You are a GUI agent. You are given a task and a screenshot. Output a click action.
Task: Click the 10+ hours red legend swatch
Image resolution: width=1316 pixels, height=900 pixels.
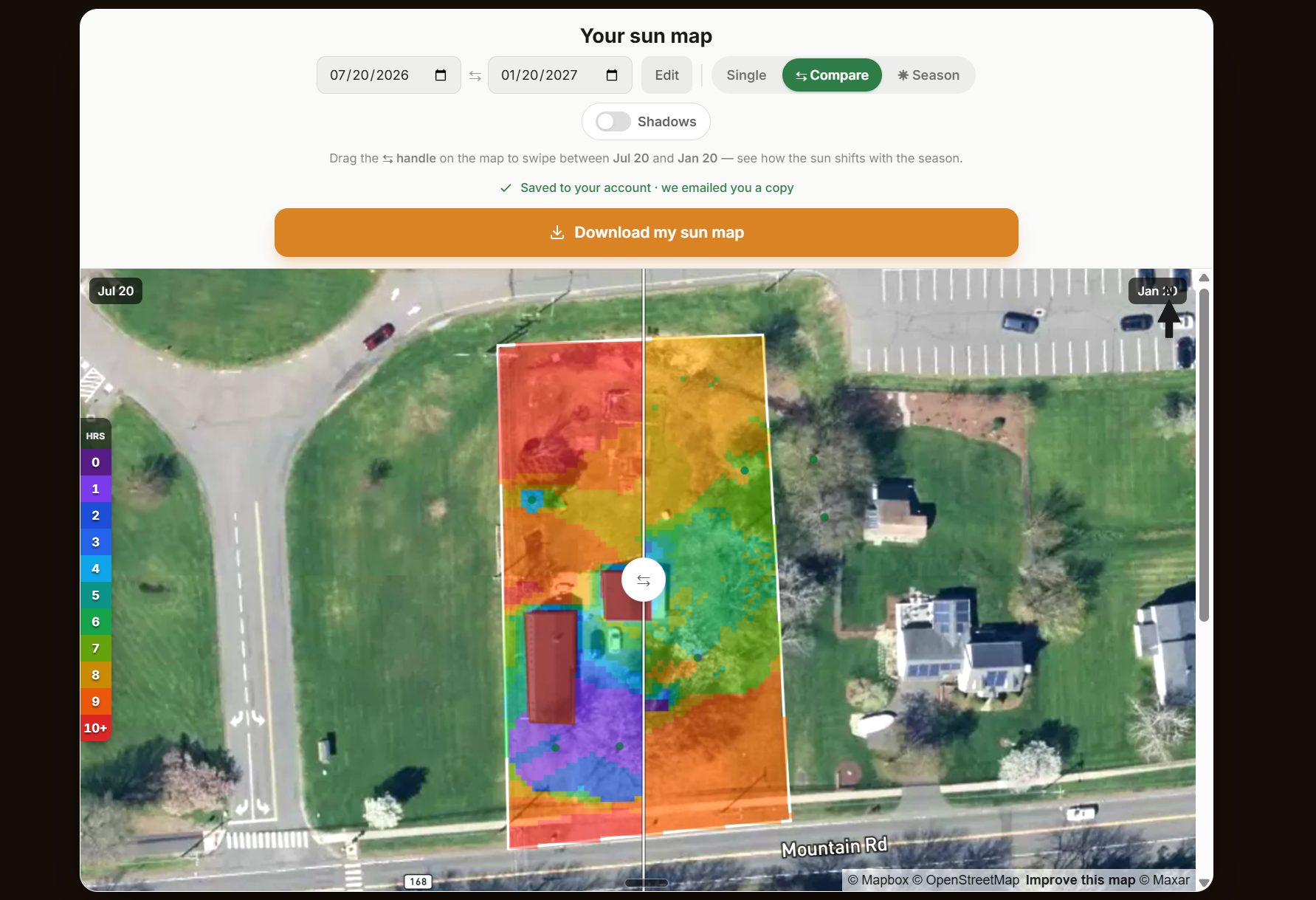point(96,728)
